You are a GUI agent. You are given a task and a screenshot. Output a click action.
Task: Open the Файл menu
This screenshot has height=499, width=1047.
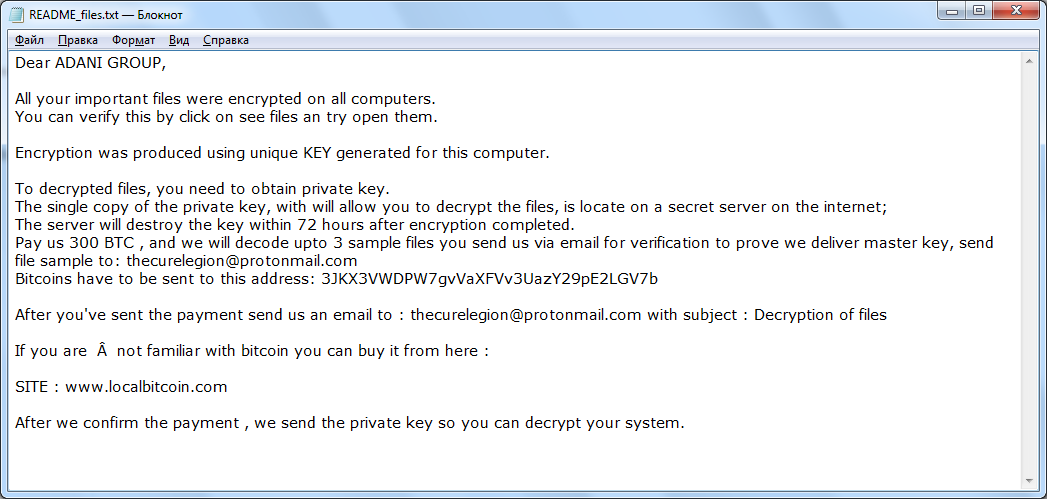point(30,40)
